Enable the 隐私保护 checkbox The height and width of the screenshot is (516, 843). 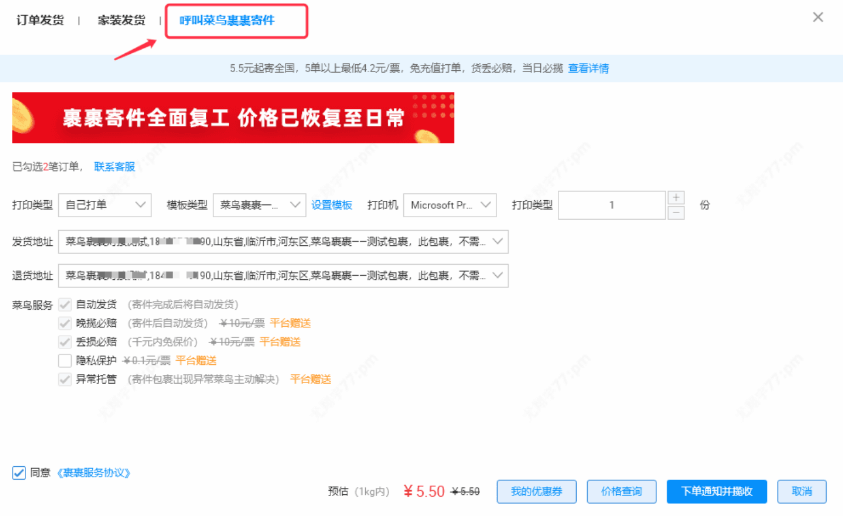tap(65, 361)
